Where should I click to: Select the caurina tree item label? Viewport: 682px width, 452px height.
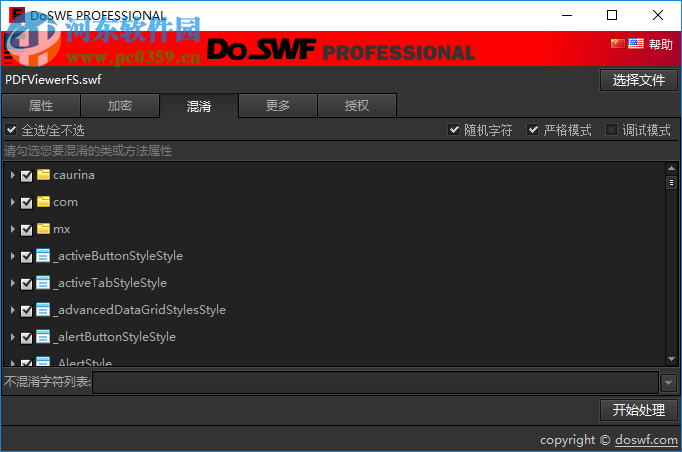pyautogui.click(x=74, y=175)
